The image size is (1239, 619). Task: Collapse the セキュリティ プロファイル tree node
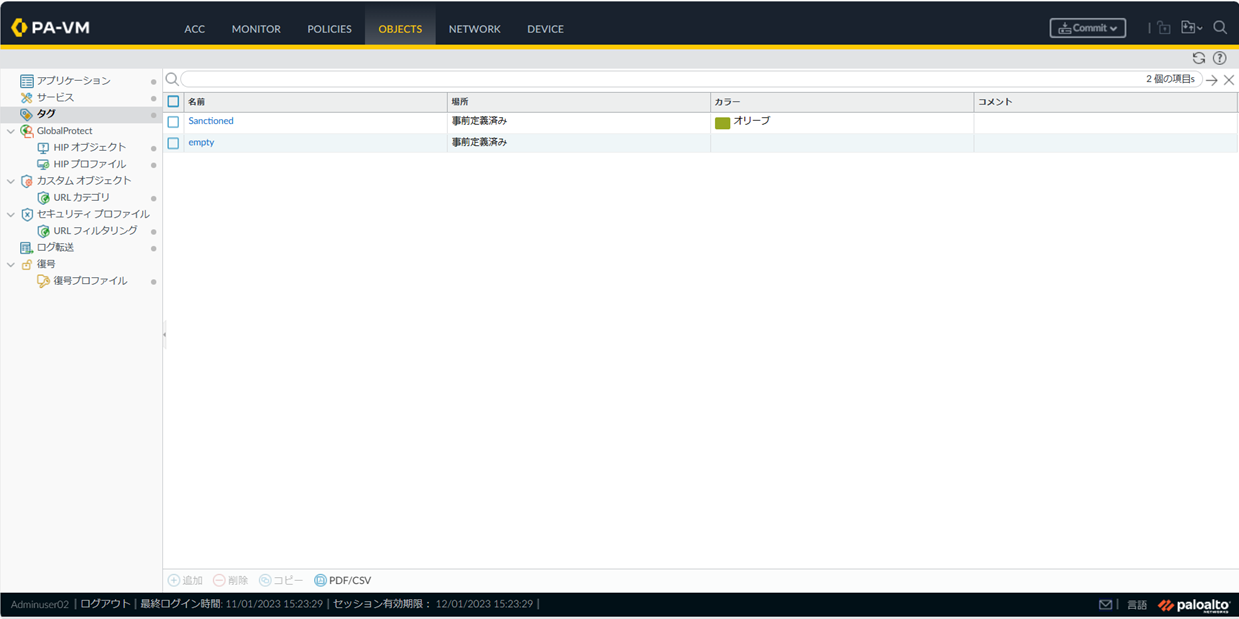pos(11,214)
